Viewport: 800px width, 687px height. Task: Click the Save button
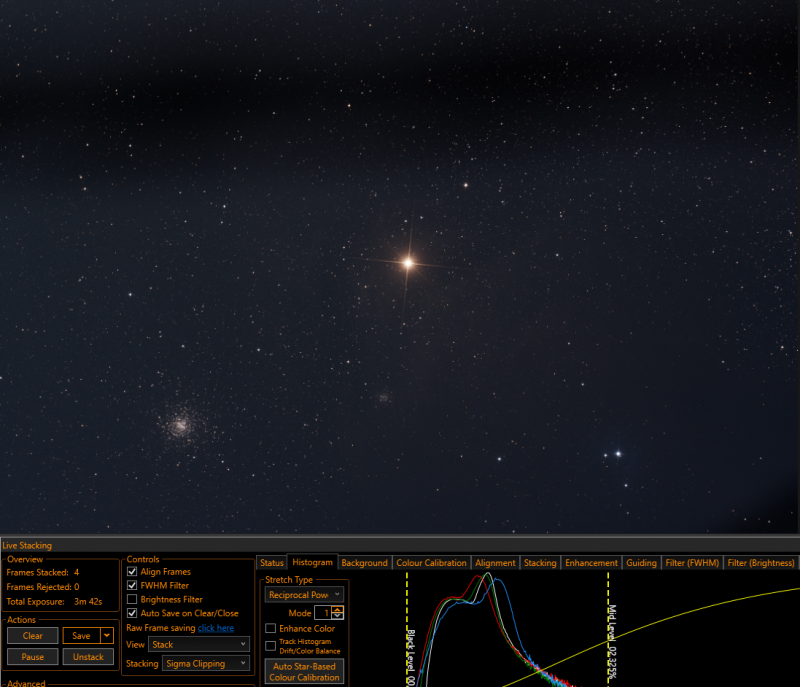(x=81, y=635)
